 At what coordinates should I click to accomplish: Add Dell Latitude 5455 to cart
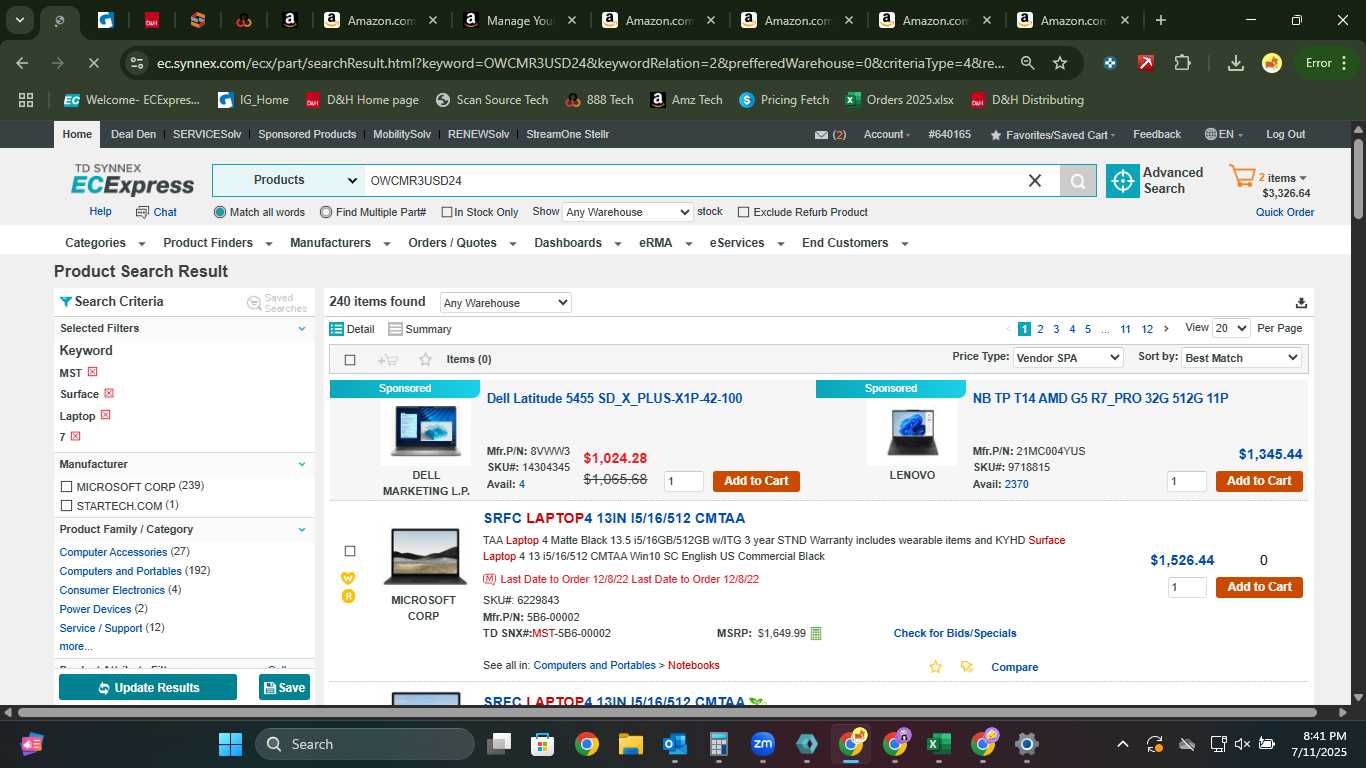pyautogui.click(x=756, y=481)
